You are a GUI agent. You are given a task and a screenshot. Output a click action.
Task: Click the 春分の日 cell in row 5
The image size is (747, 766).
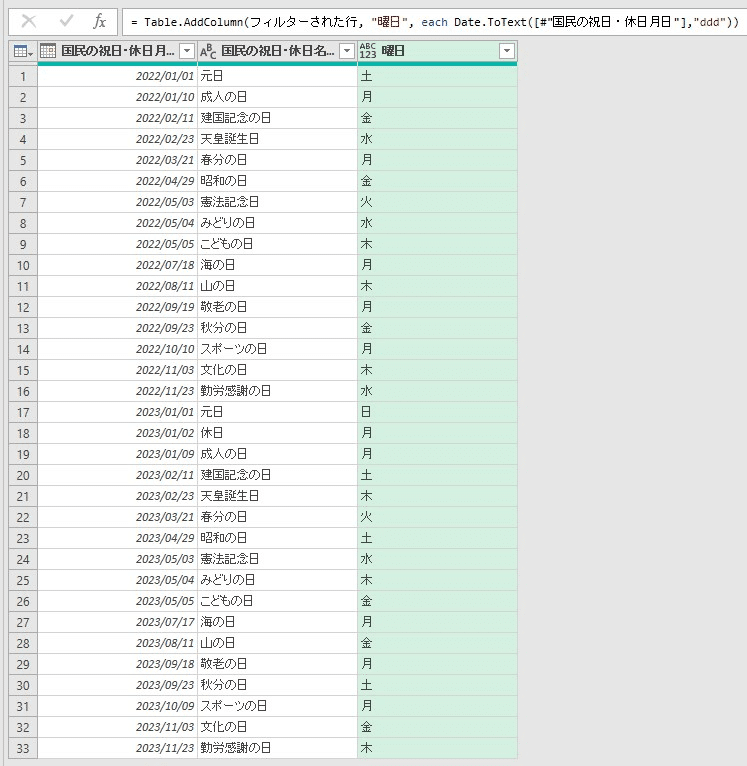click(277, 160)
